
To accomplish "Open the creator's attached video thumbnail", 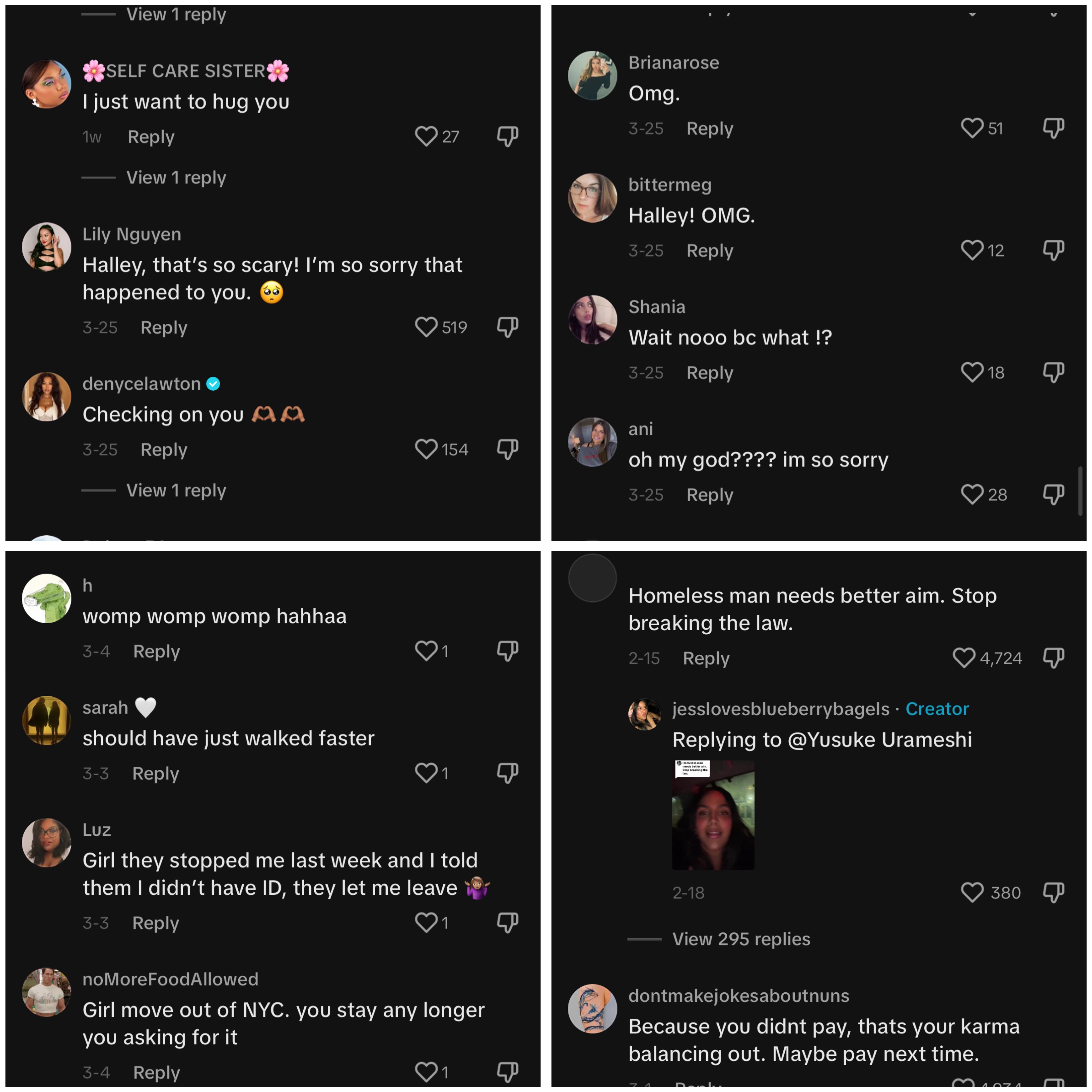I will click(713, 814).
